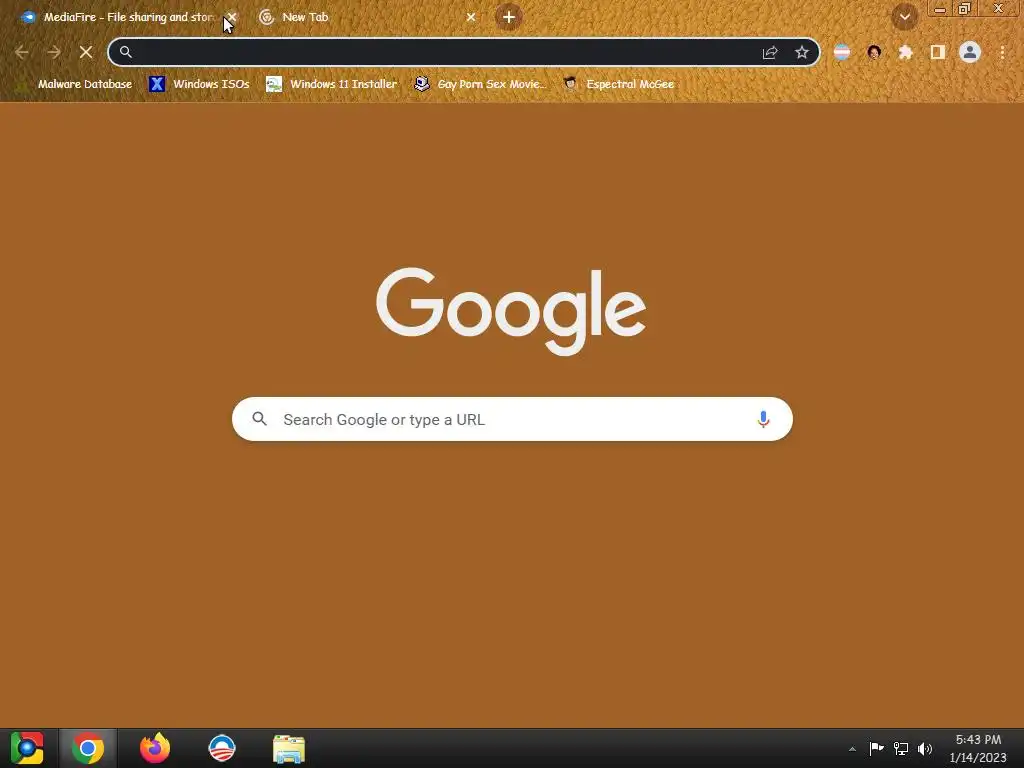Restore down the Chrome window

[965, 8]
